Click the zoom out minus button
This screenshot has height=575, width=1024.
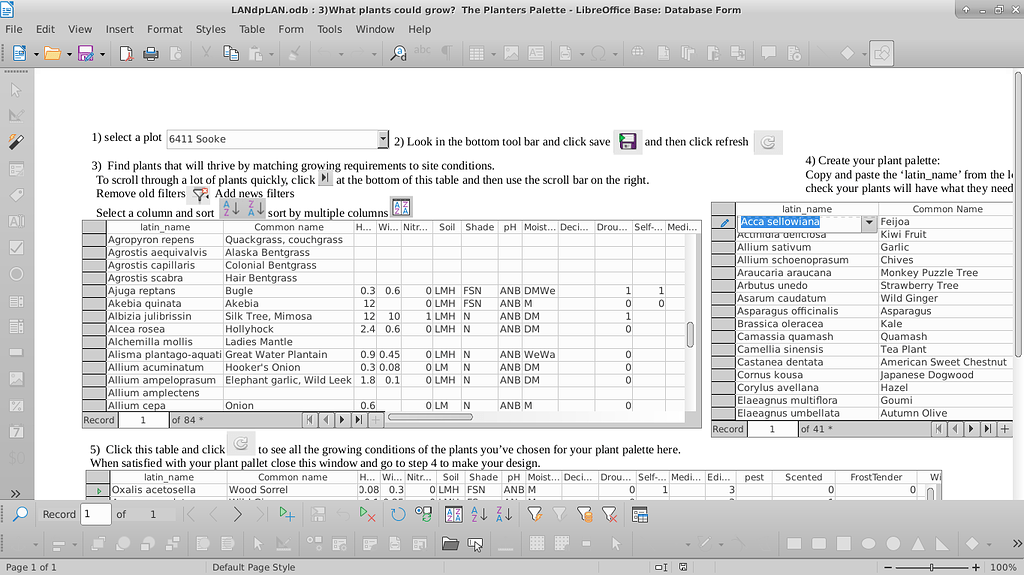[888, 567]
